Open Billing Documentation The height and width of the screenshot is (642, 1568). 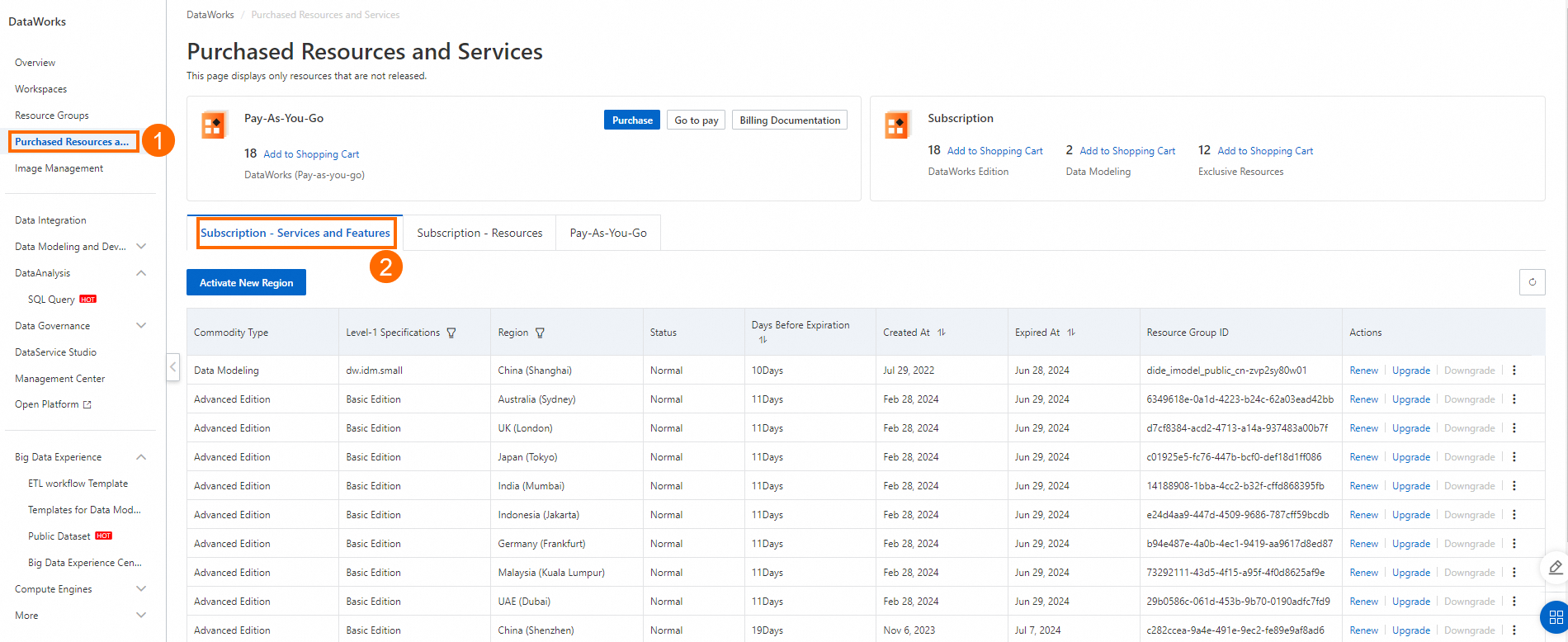point(790,120)
